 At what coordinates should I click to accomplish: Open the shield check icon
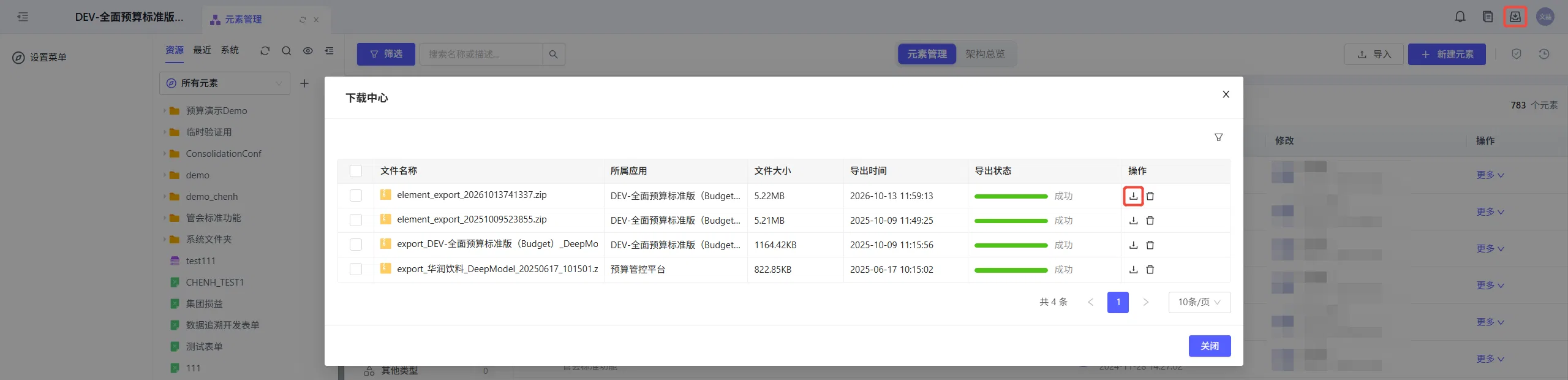pyautogui.click(x=1517, y=54)
